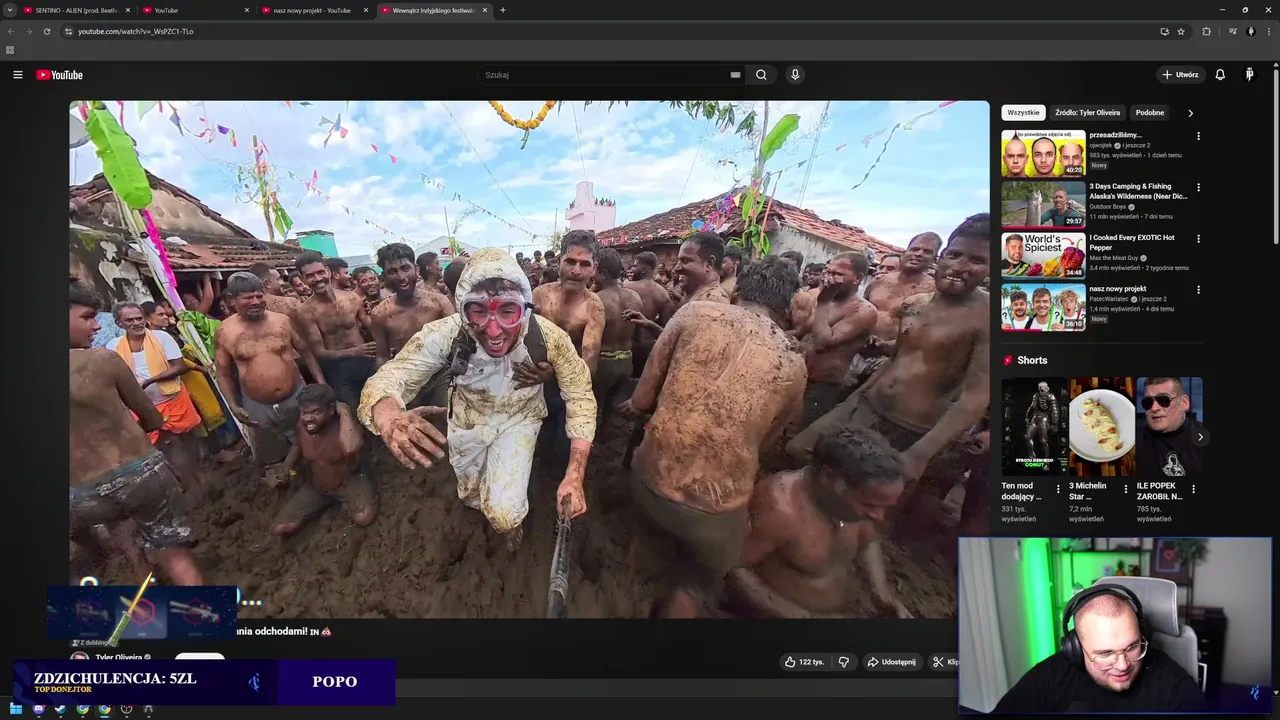Viewport: 1280px width, 720px height.
Task: Open 3 Days Camping & Fishing video thumbnail
Action: pyautogui.click(x=1043, y=205)
